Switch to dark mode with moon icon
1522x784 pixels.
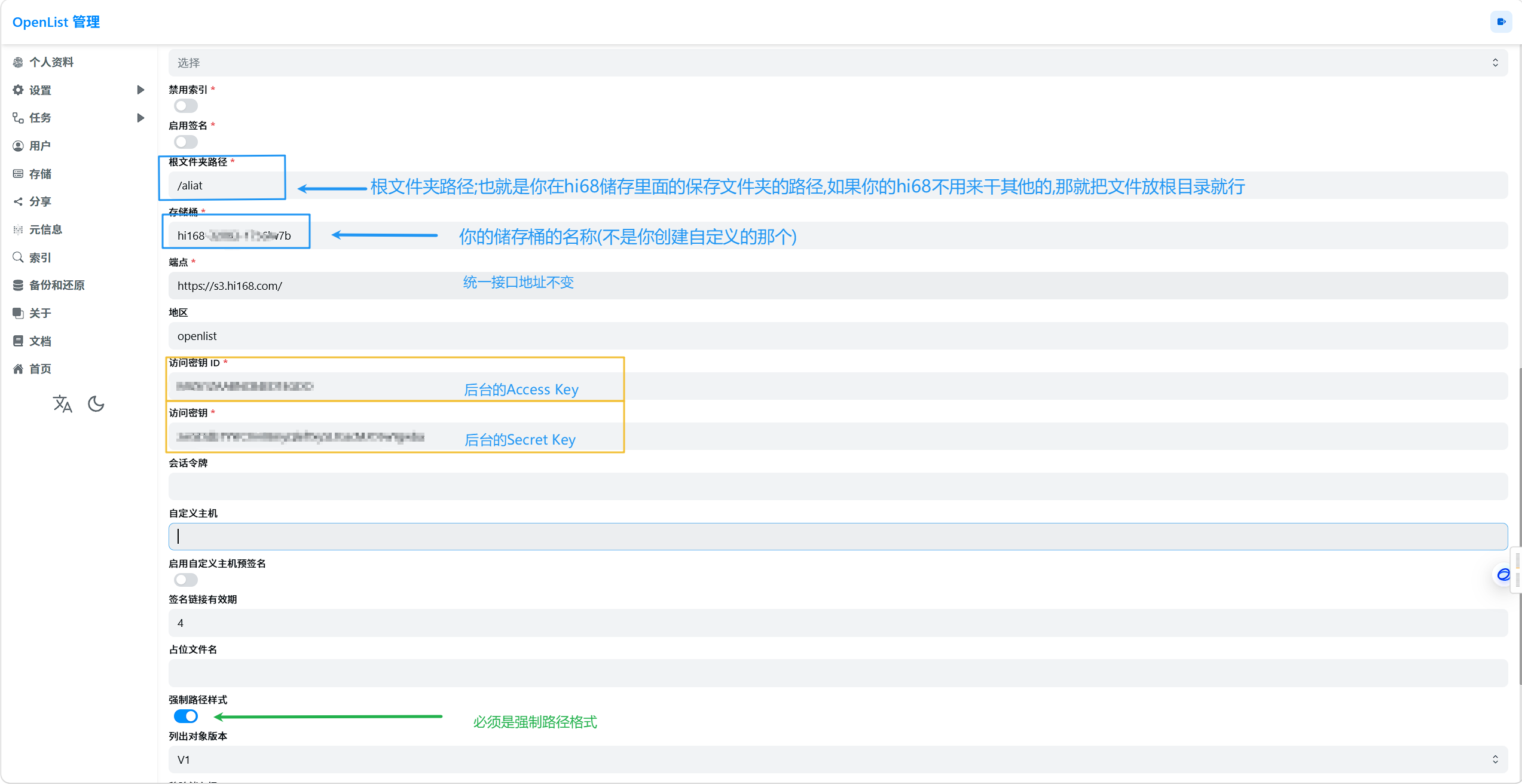(x=96, y=405)
